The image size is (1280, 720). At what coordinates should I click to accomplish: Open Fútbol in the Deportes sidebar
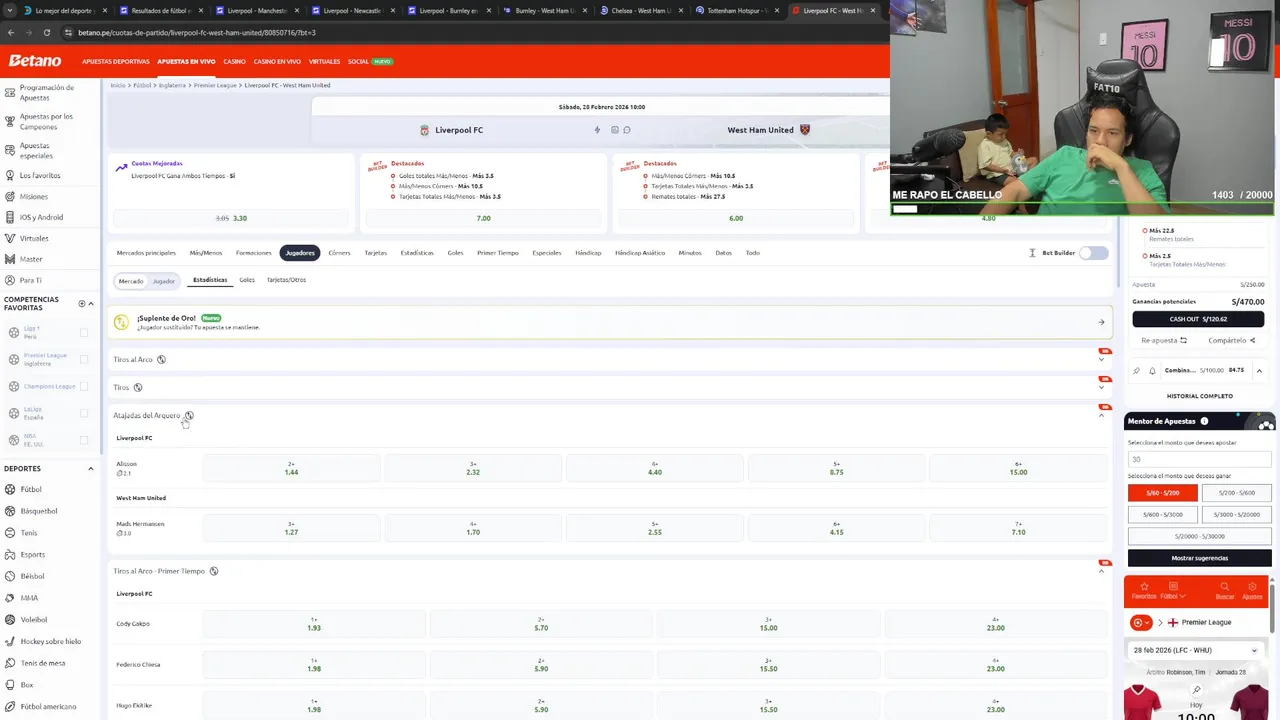click(31, 489)
